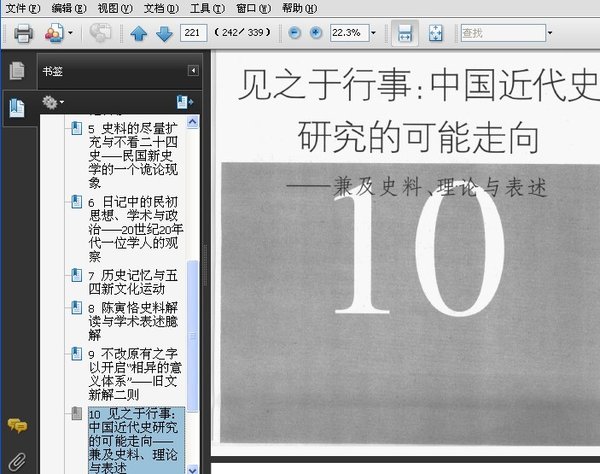The image size is (600, 474).
Task: Open the 文件(F) menu
Action: pyautogui.click(x=23, y=8)
